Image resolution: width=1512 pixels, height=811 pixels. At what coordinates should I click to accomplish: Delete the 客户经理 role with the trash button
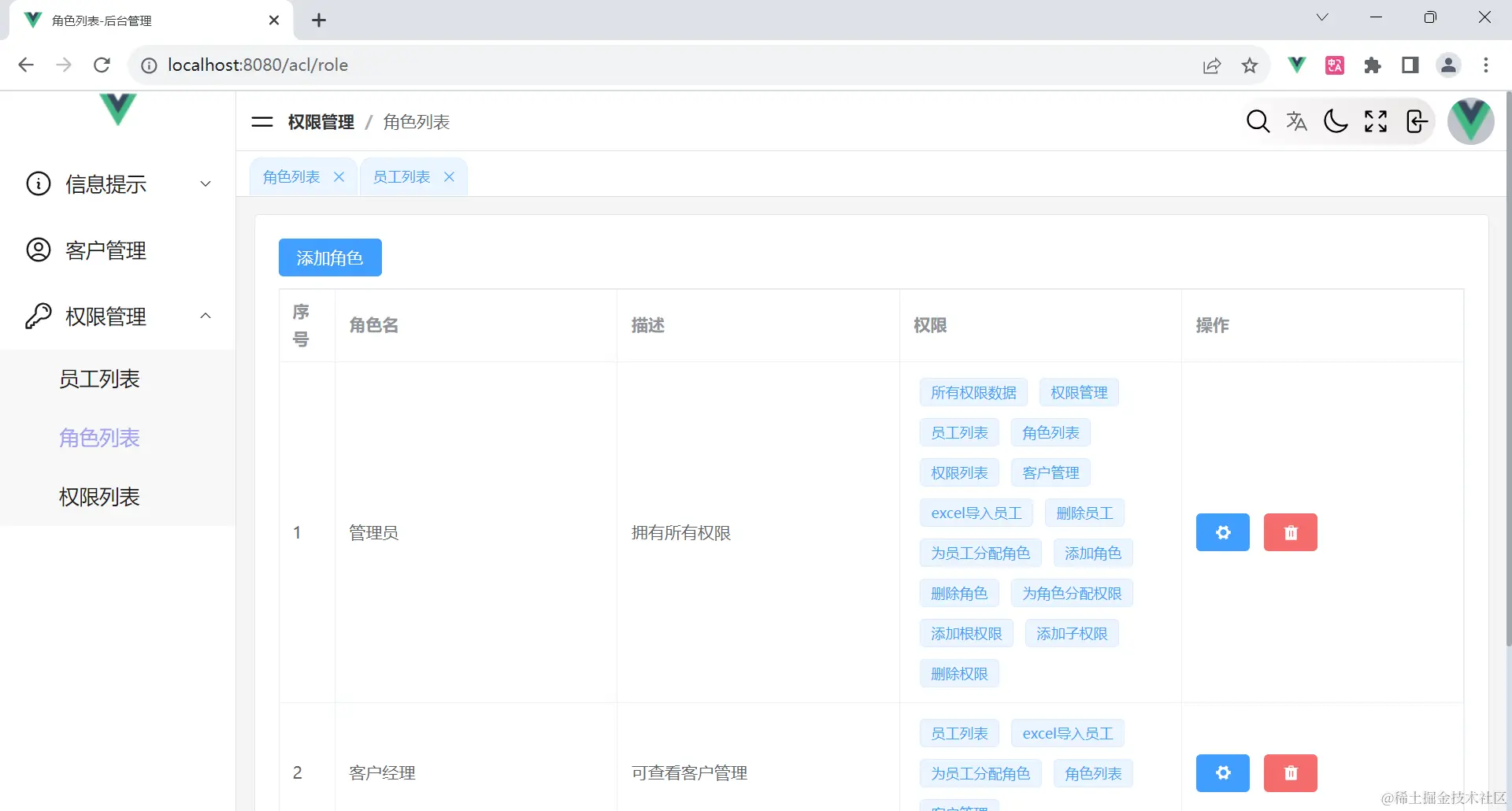pyautogui.click(x=1291, y=773)
